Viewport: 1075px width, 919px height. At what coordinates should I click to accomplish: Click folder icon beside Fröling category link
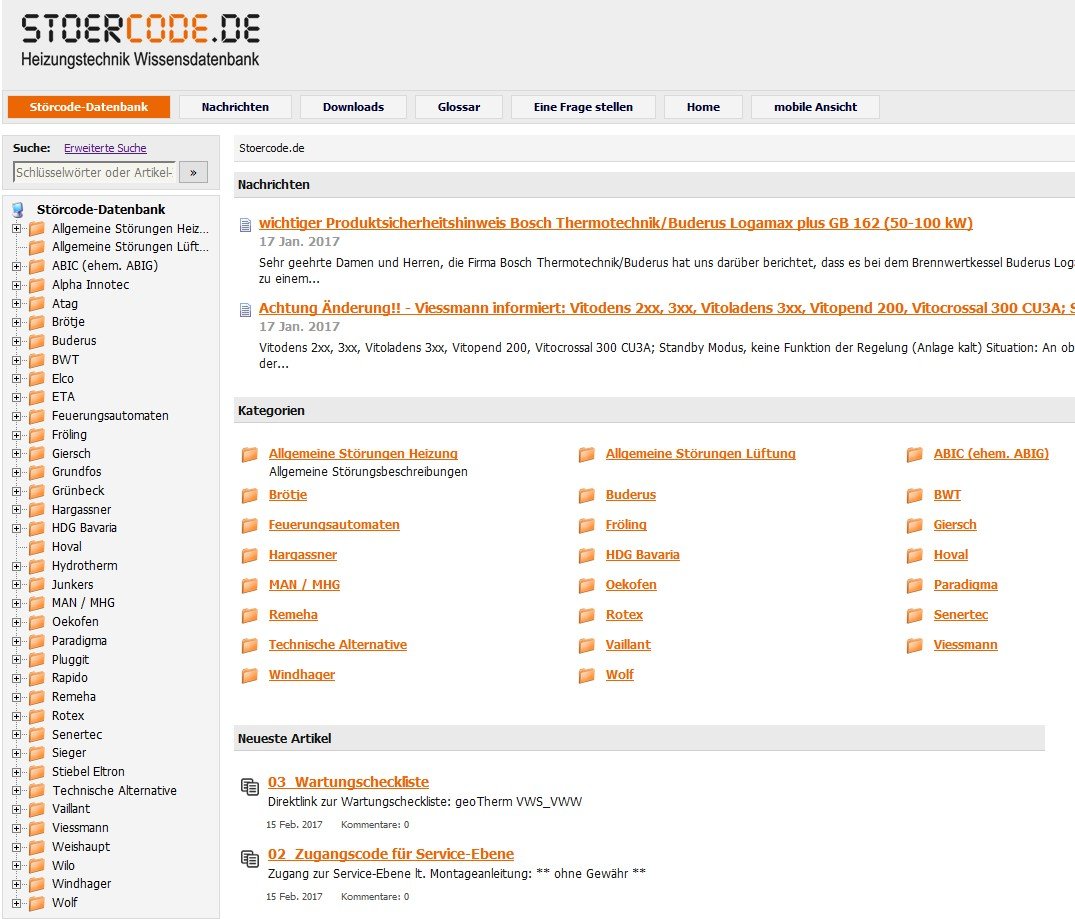point(586,525)
